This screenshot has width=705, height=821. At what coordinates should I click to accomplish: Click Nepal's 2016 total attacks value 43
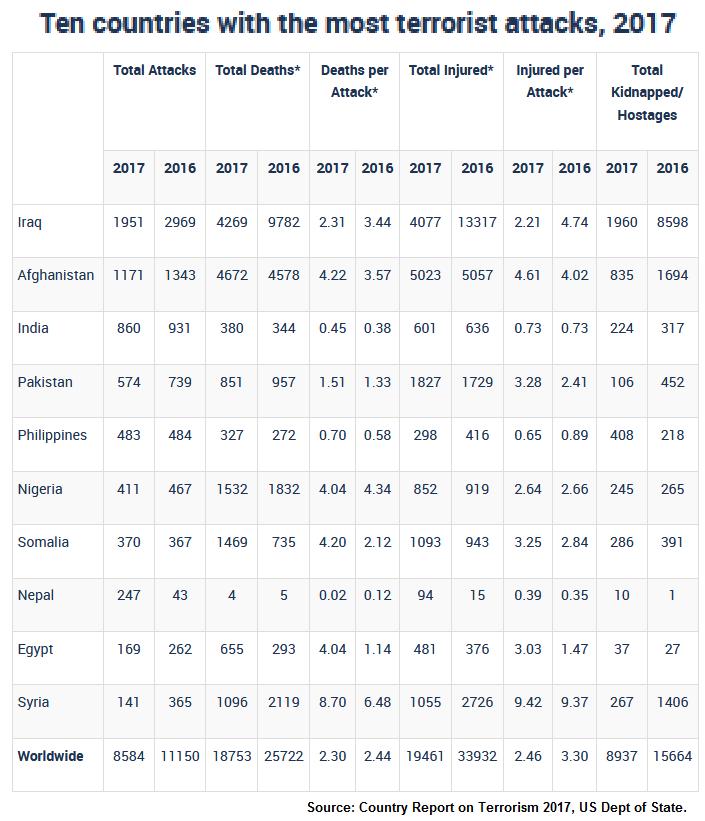180,595
